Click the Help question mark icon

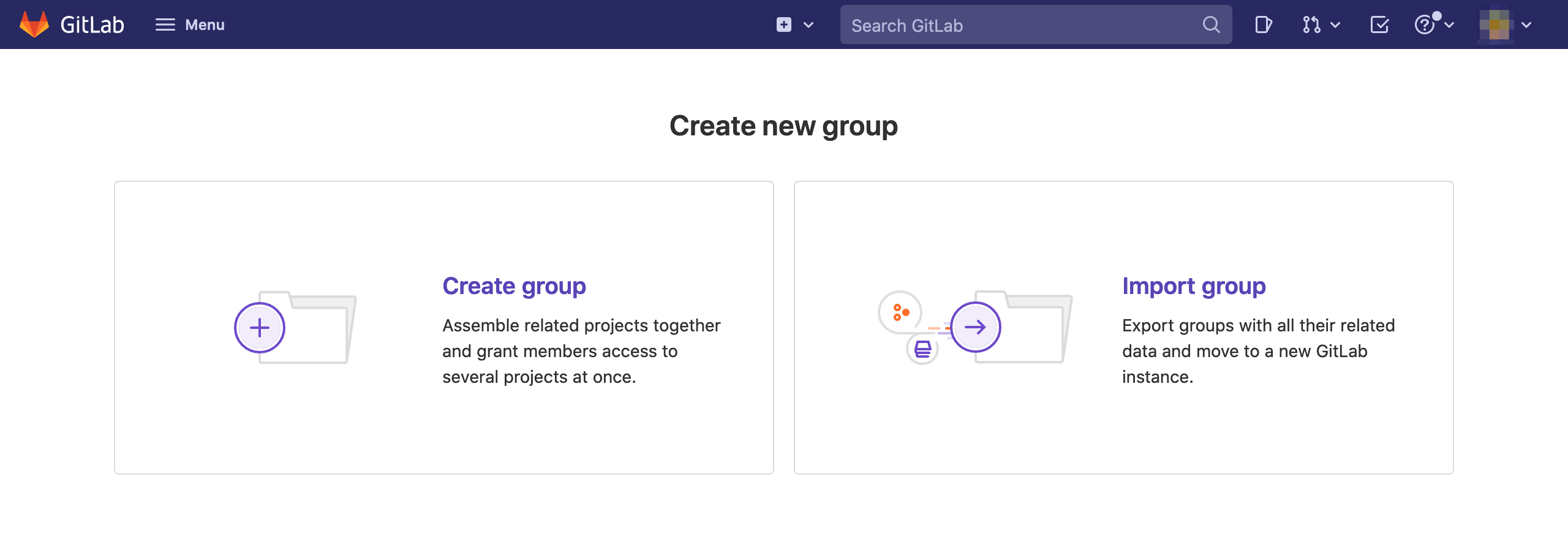coord(1425,25)
